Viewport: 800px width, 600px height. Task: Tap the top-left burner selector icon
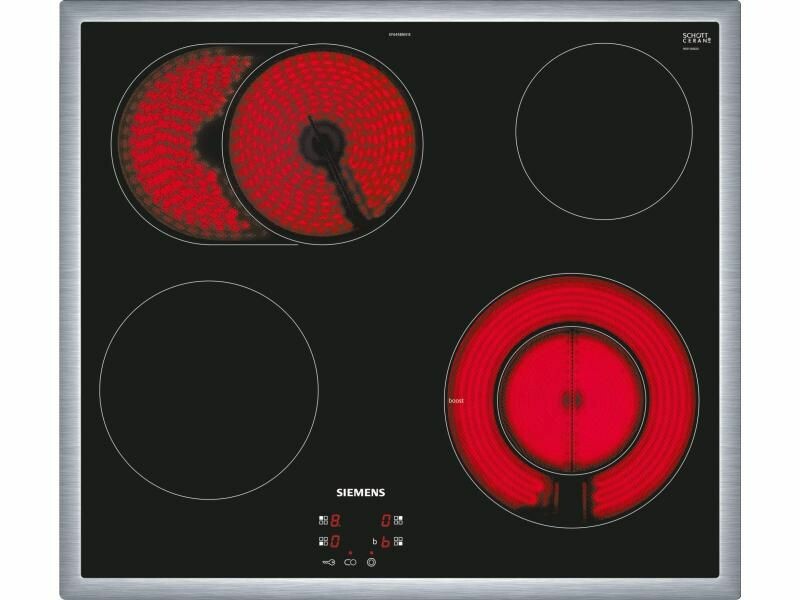click(322, 520)
